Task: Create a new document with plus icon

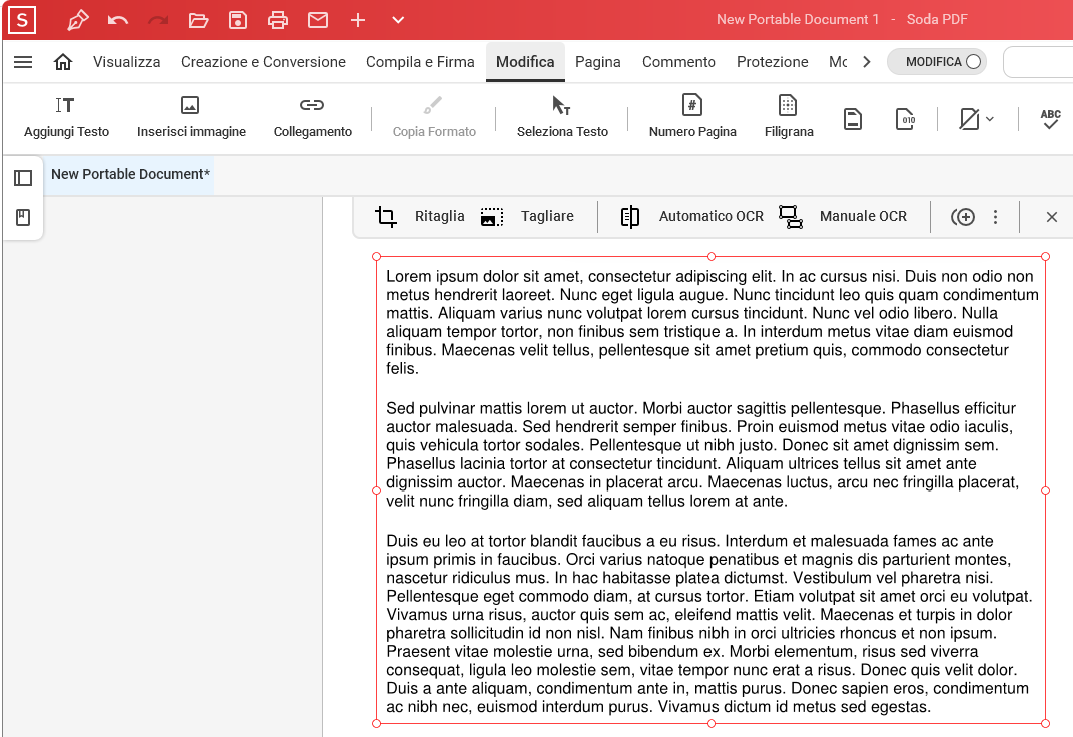Action: coord(358,20)
